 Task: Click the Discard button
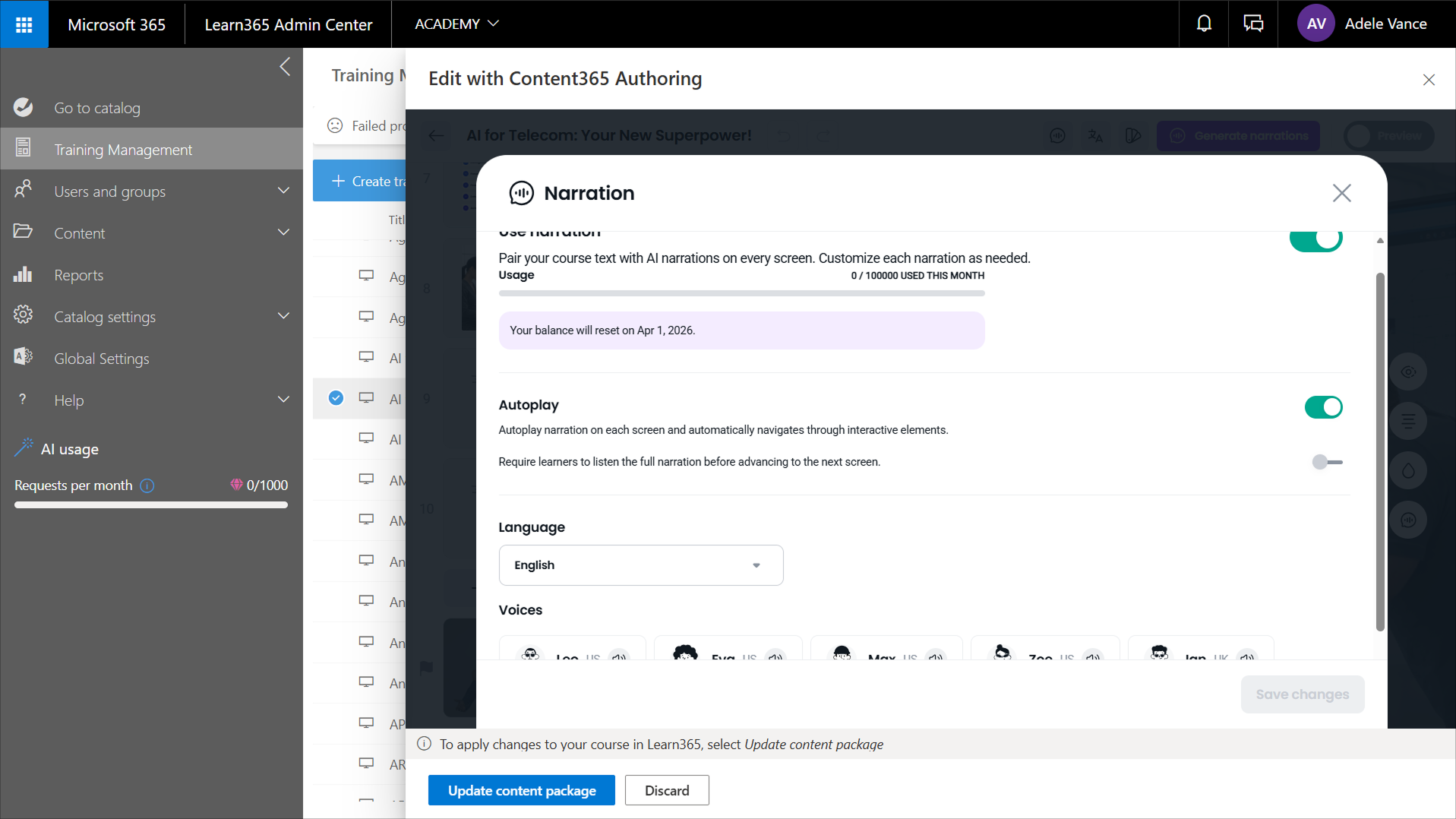point(666,790)
